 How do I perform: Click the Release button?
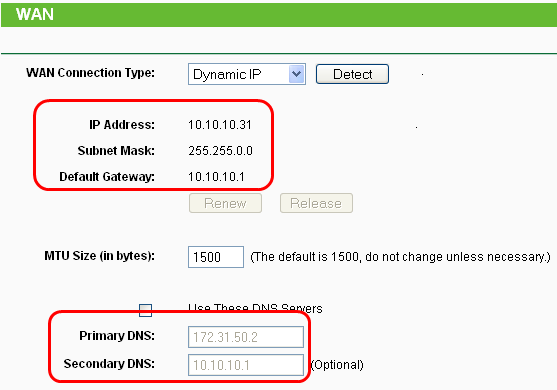pos(316,203)
